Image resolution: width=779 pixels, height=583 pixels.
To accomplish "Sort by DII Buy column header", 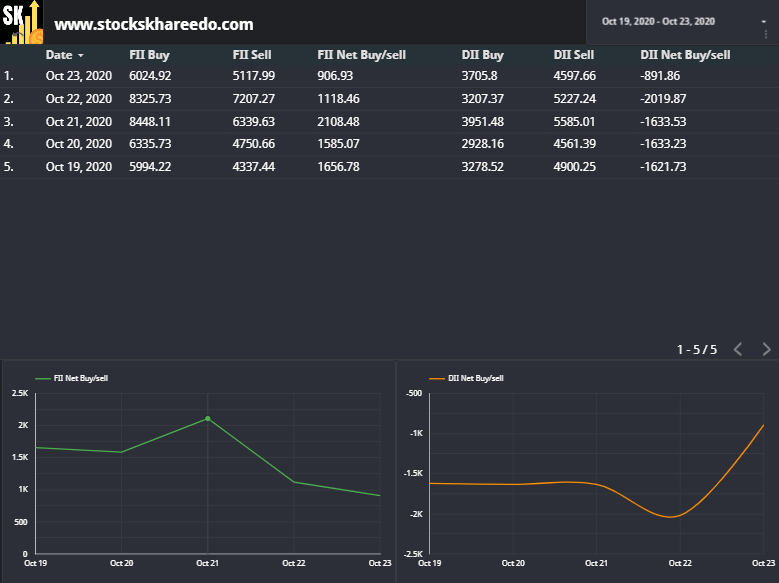I will (482, 55).
